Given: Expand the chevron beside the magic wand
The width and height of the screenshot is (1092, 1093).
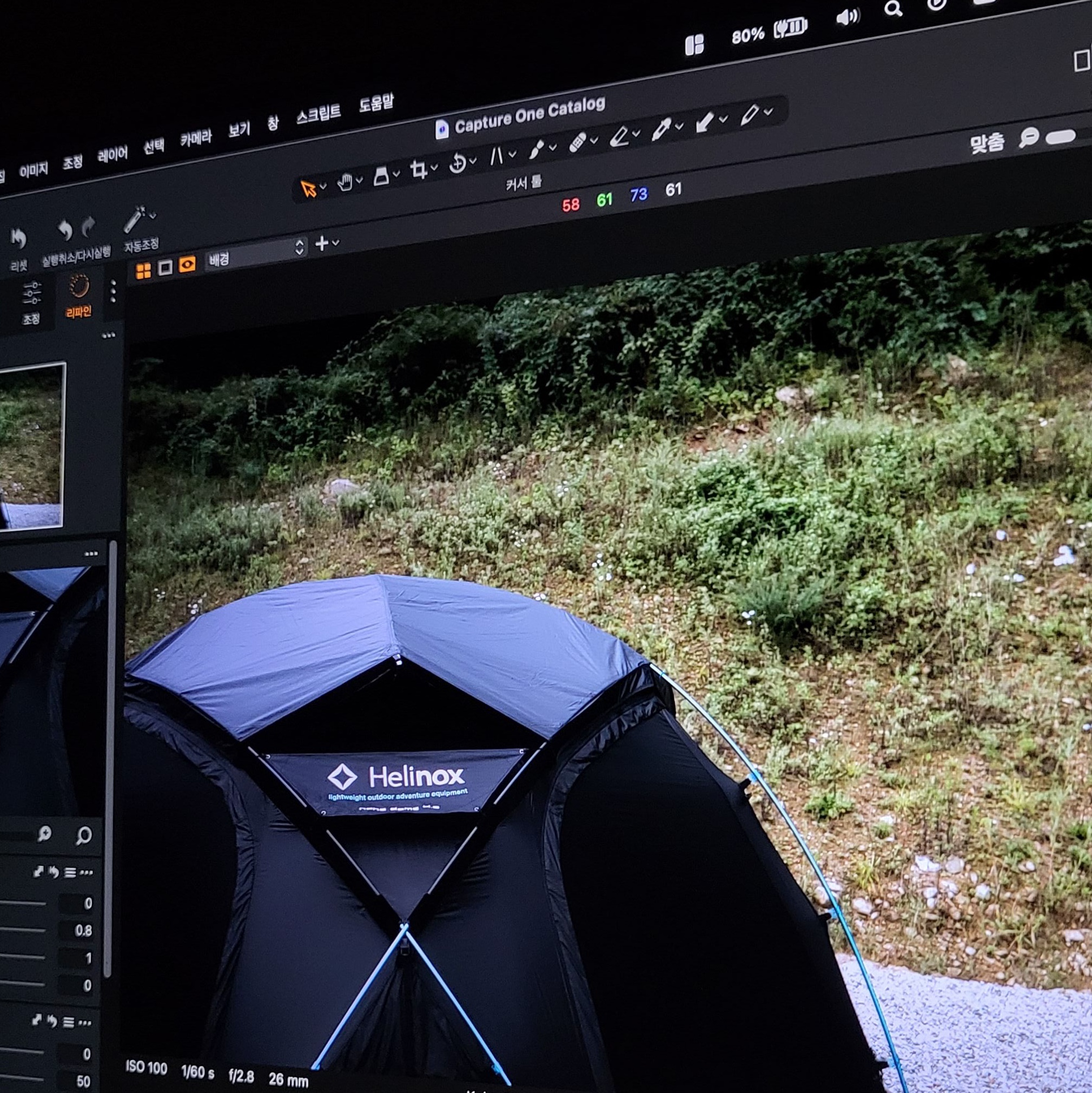Looking at the screenshot, I should tap(152, 215).
